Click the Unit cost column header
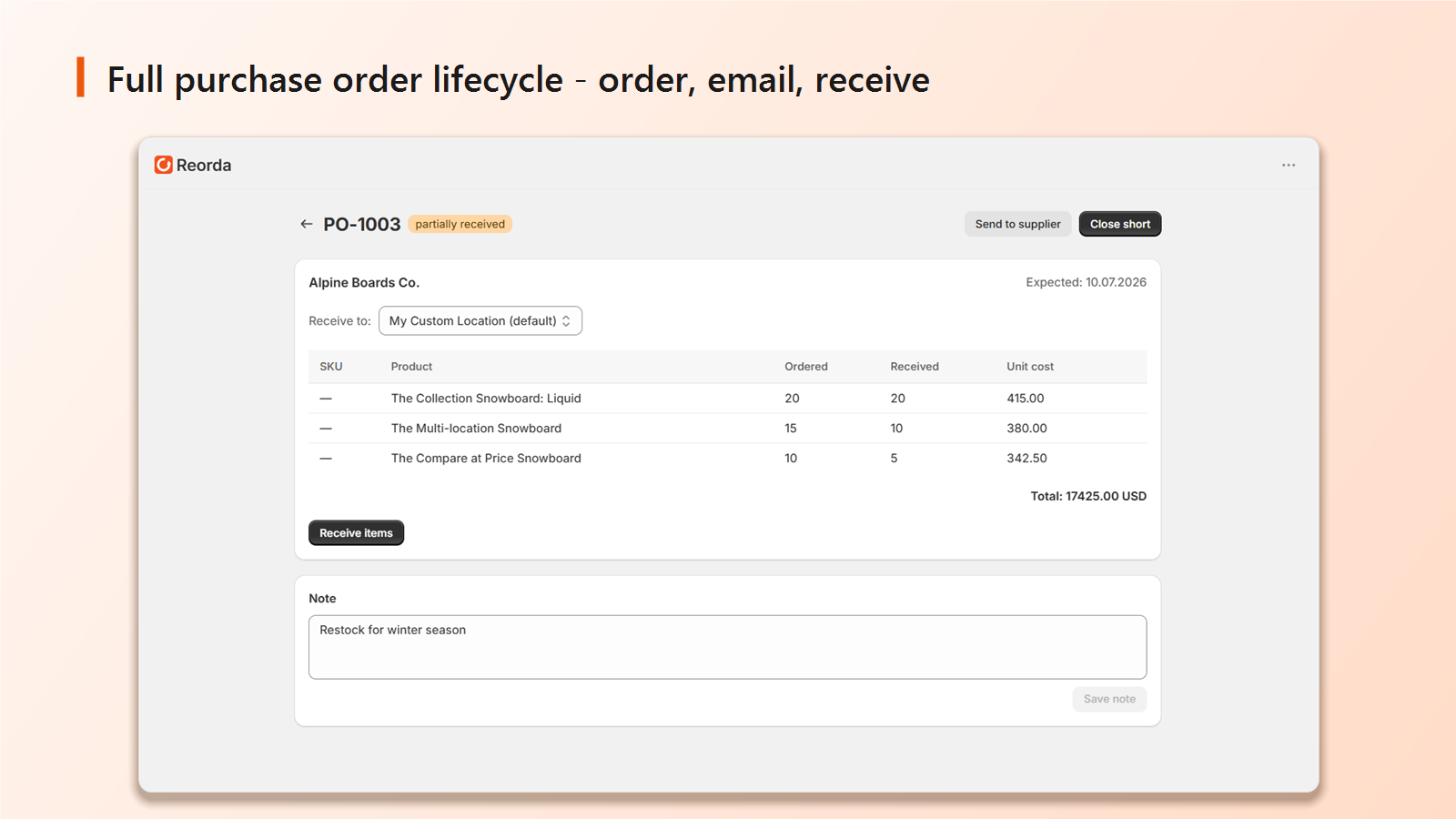The image size is (1456, 819). pyautogui.click(x=1030, y=367)
